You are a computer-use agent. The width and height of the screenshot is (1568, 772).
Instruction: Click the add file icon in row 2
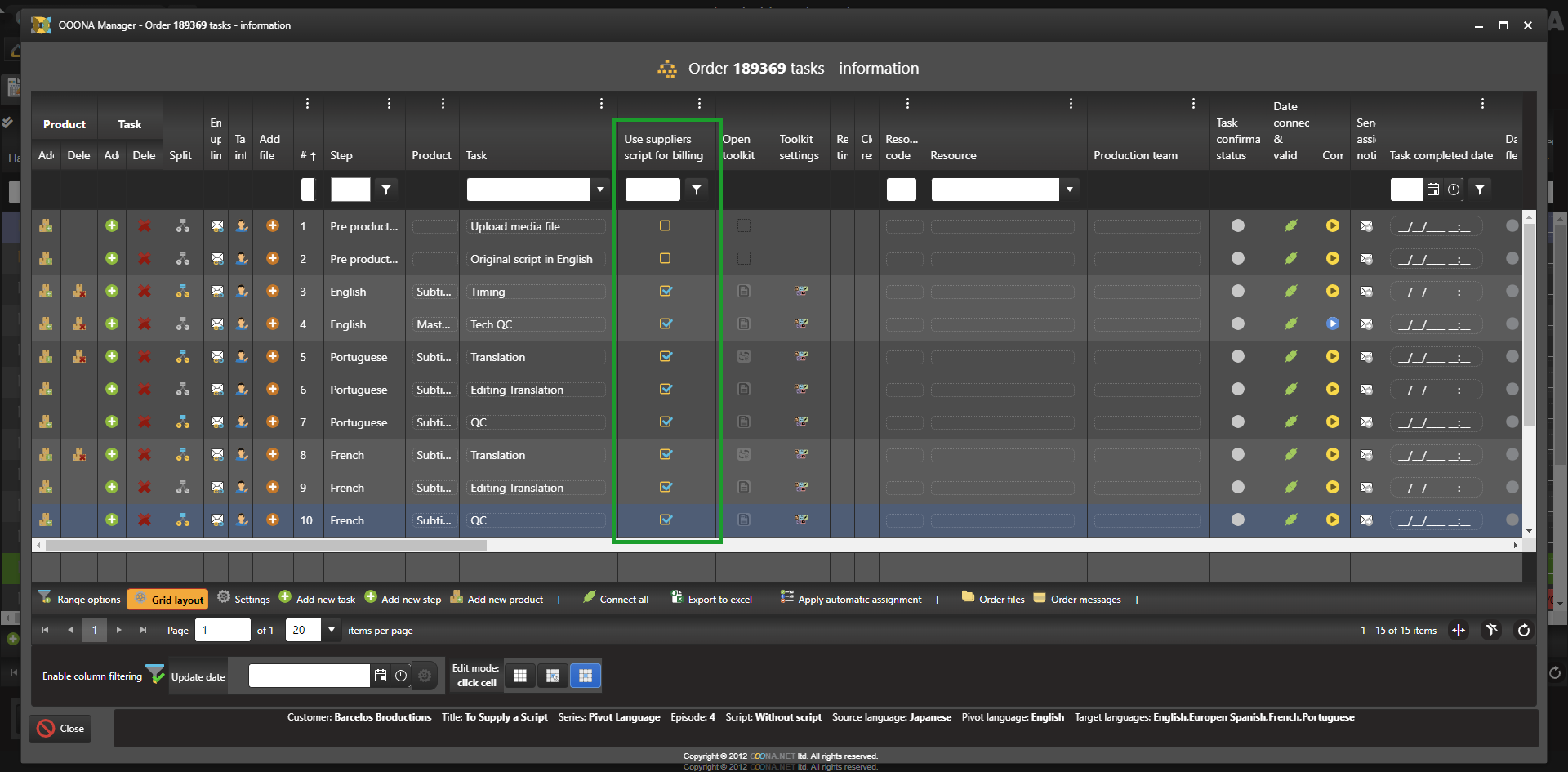coord(273,259)
